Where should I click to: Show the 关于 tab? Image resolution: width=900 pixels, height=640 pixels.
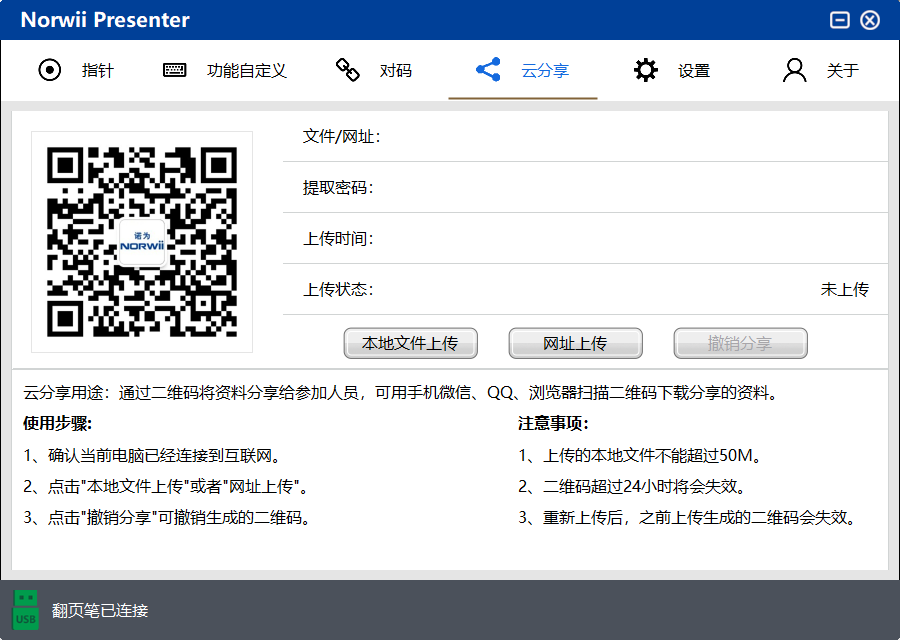coord(821,70)
